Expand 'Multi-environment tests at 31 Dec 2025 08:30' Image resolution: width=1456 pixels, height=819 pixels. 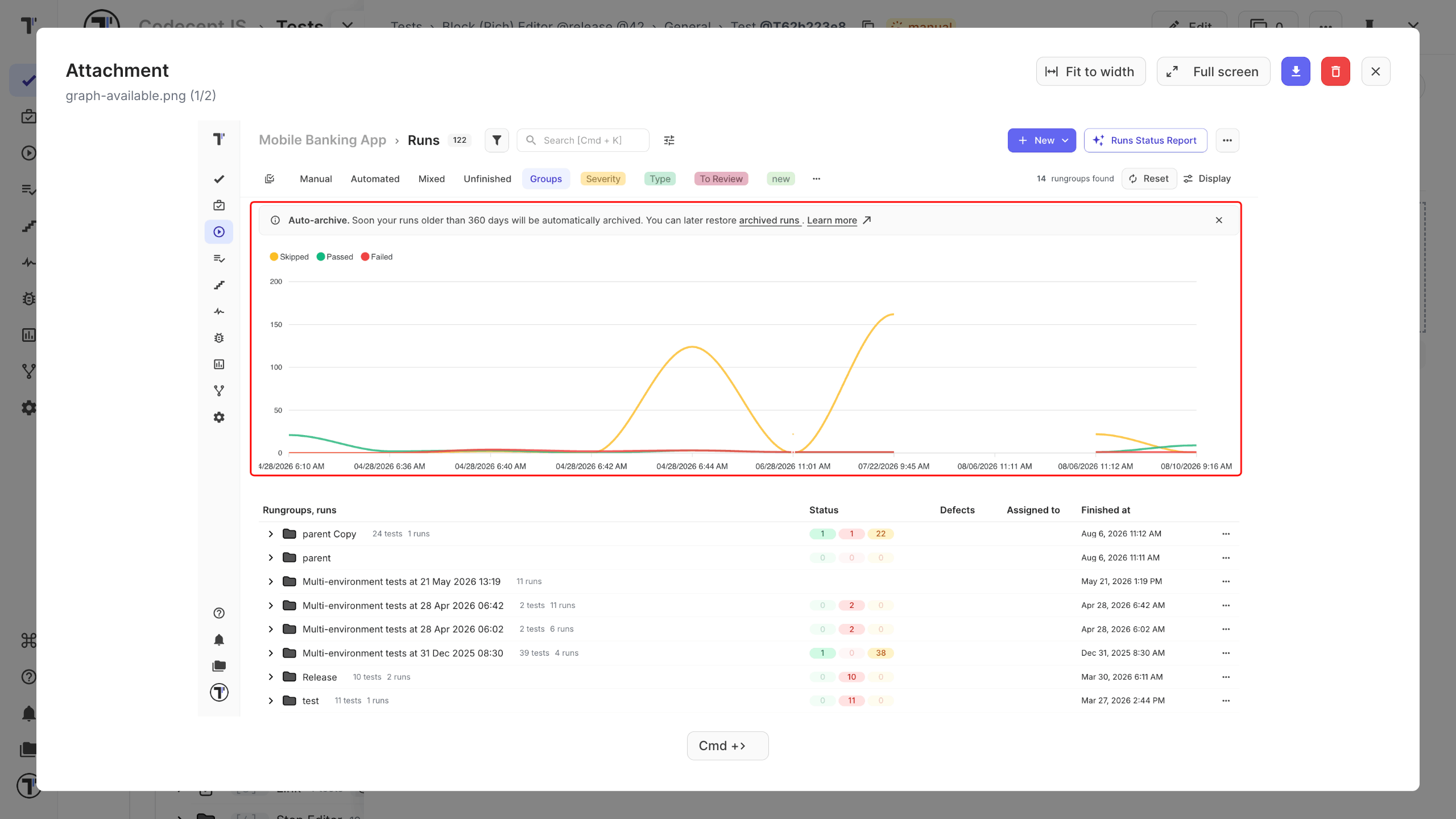[x=271, y=653]
